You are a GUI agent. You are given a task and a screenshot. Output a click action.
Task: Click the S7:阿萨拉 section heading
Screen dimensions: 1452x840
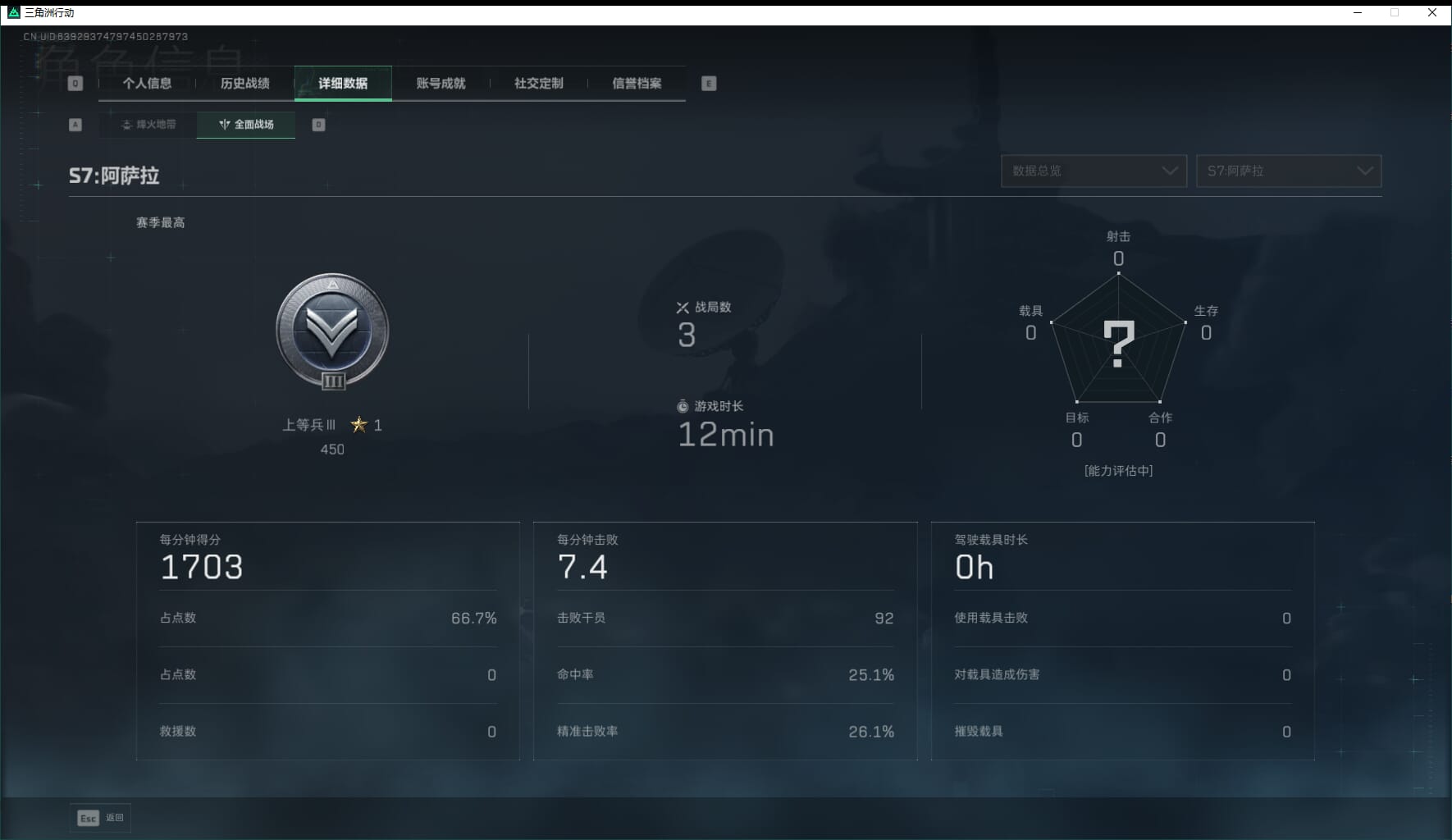(114, 176)
